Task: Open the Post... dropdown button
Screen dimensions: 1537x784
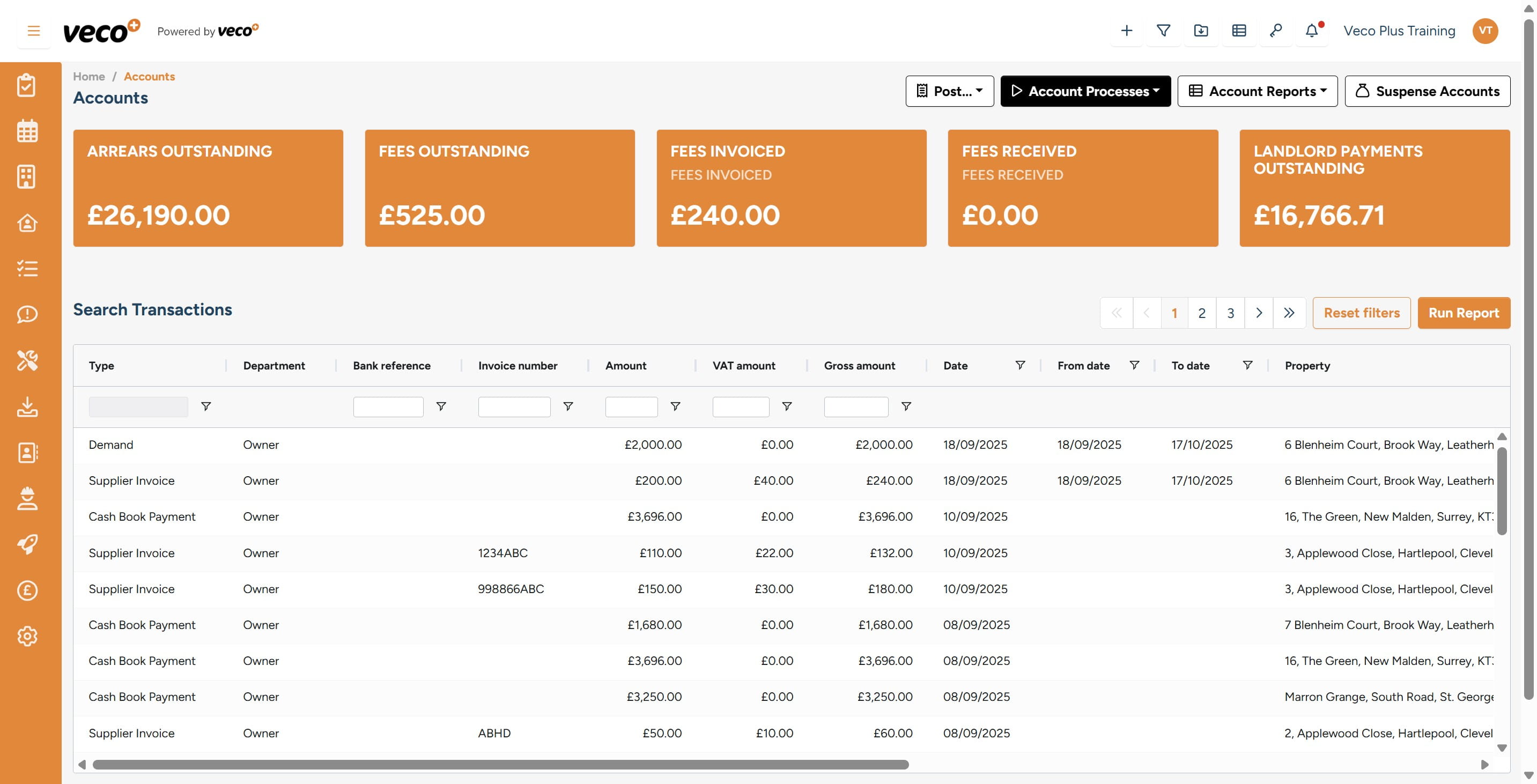Action: pos(949,91)
